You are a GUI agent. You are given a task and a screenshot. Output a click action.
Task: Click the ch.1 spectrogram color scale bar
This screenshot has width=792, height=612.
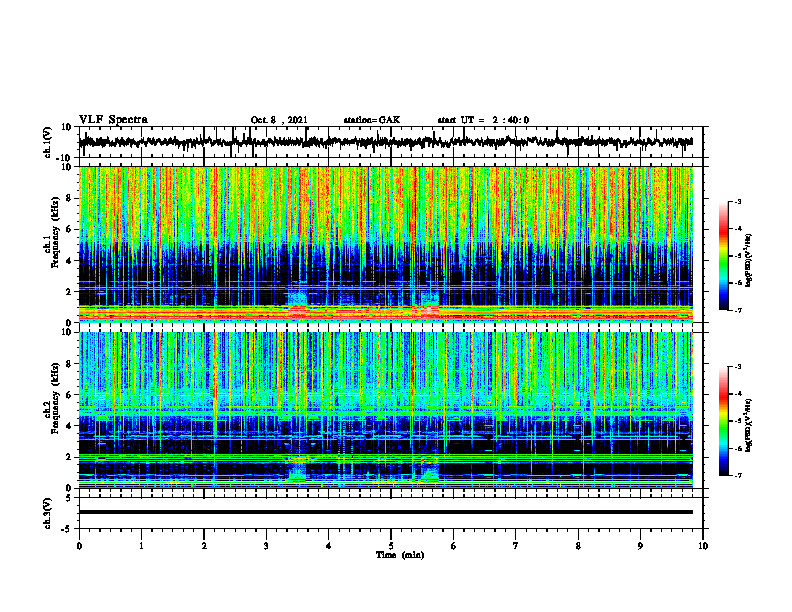point(723,256)
